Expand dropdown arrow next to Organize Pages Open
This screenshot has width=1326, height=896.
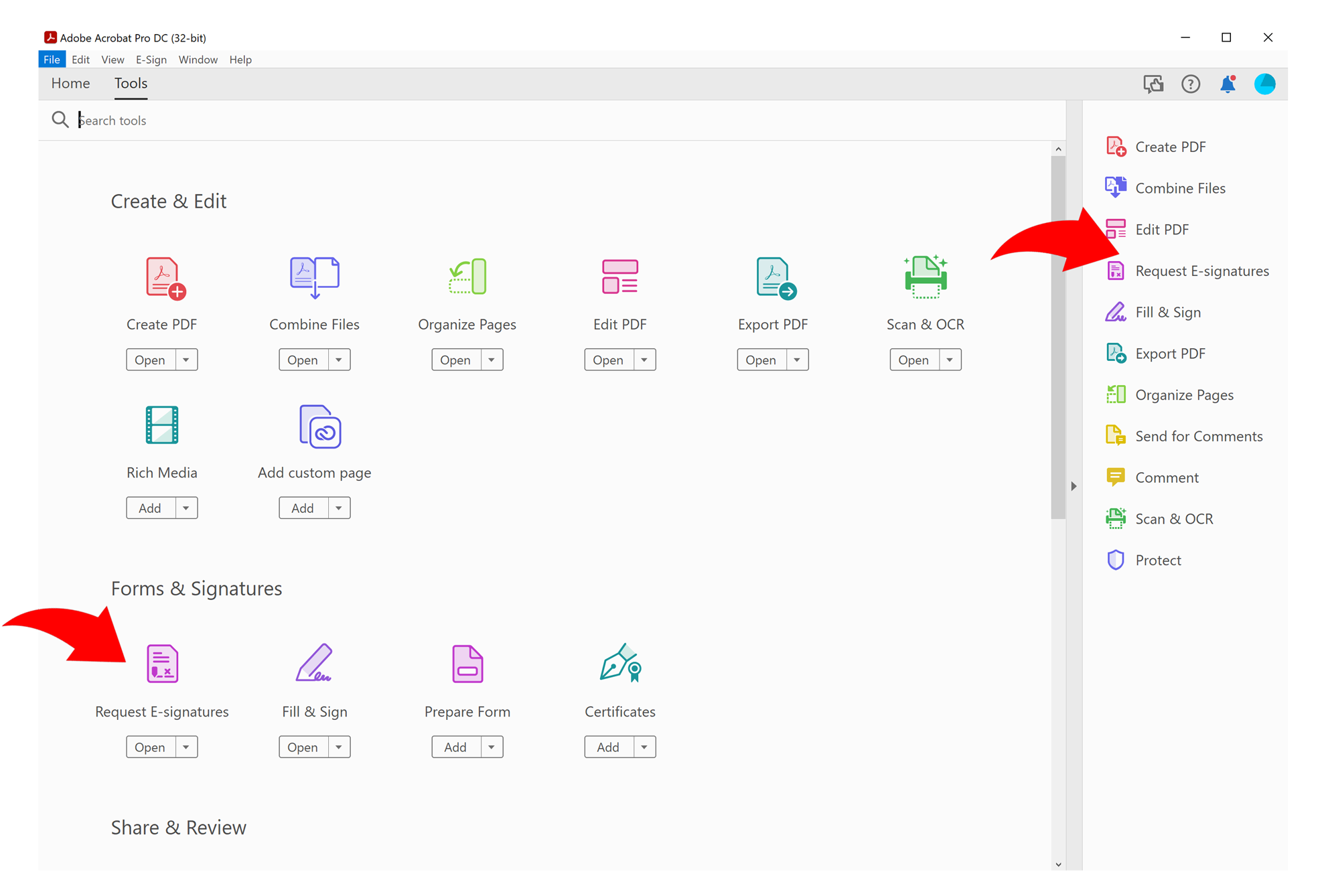(492, 360)
